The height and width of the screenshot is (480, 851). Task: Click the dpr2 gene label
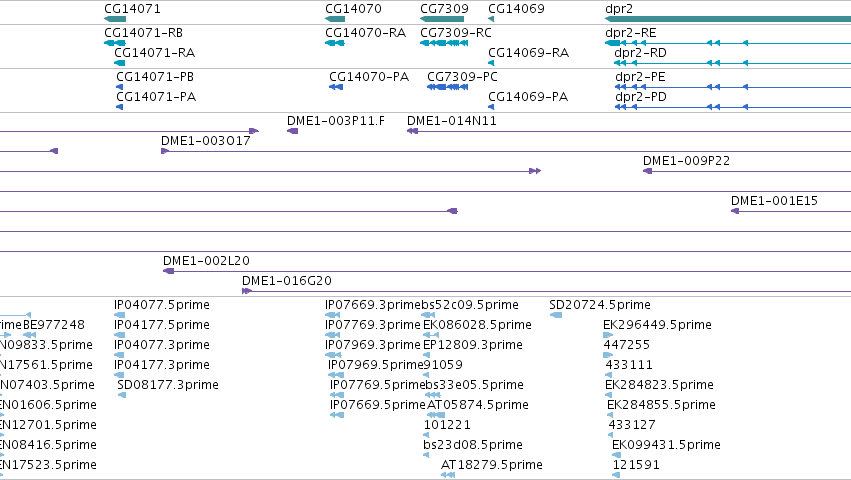click(619, 9)
